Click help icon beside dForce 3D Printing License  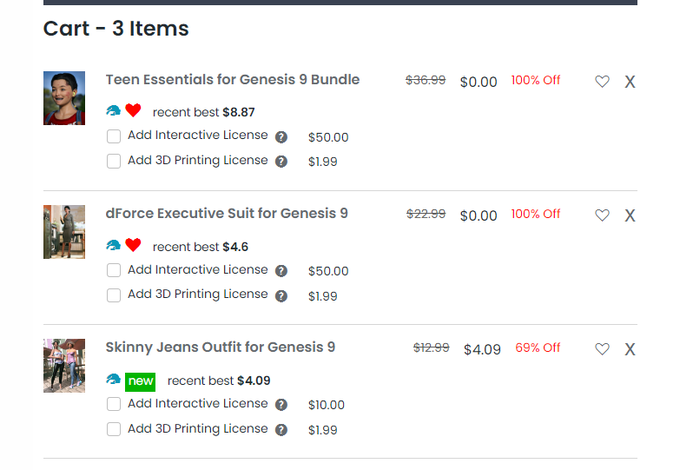pos(281,296)
